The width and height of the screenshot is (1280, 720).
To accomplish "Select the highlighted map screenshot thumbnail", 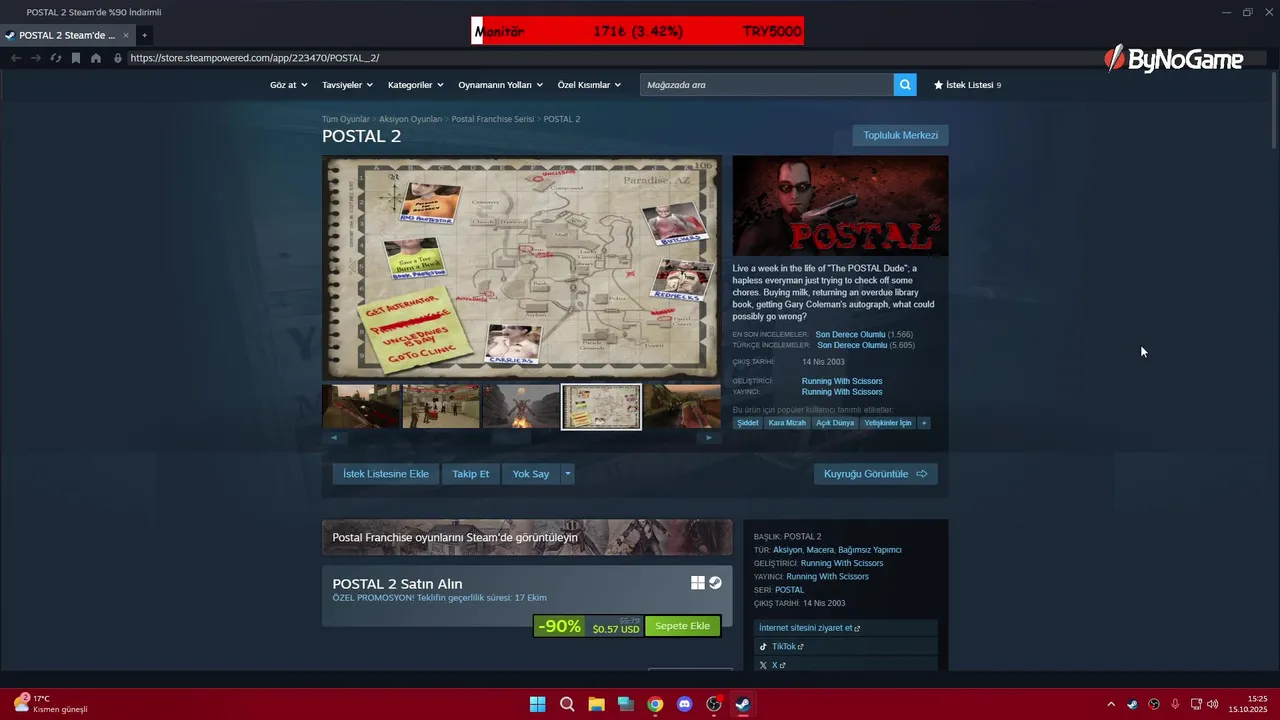I will [601, 406].
